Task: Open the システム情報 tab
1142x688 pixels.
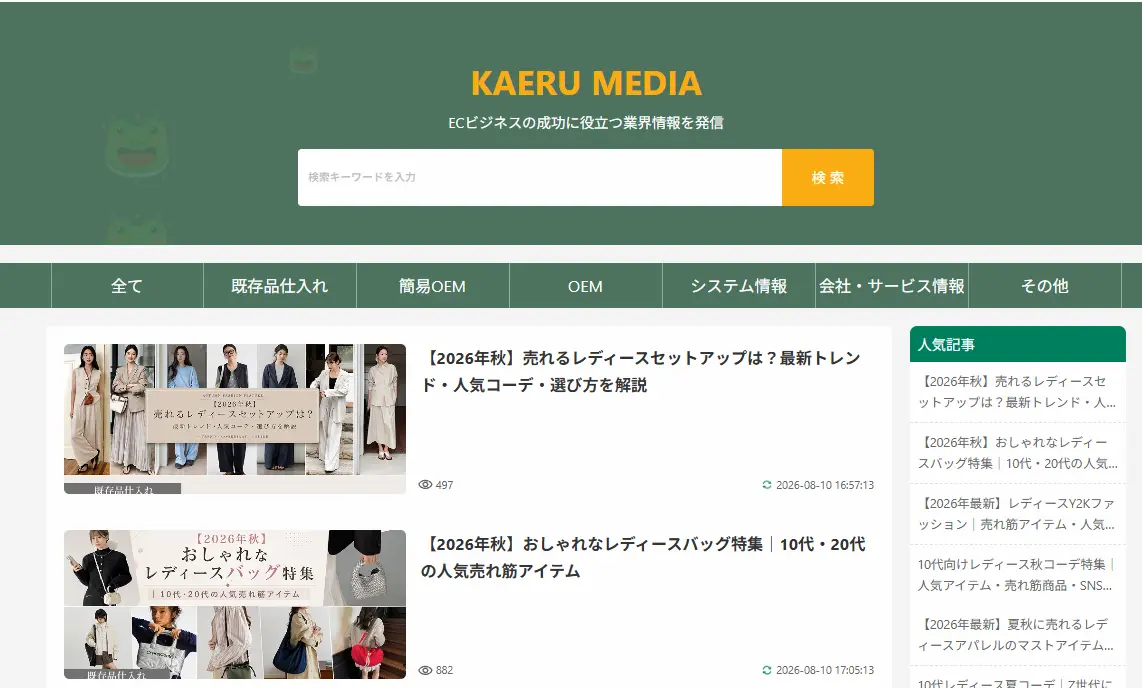Action: pyautogui.click(x=739, y=285)
